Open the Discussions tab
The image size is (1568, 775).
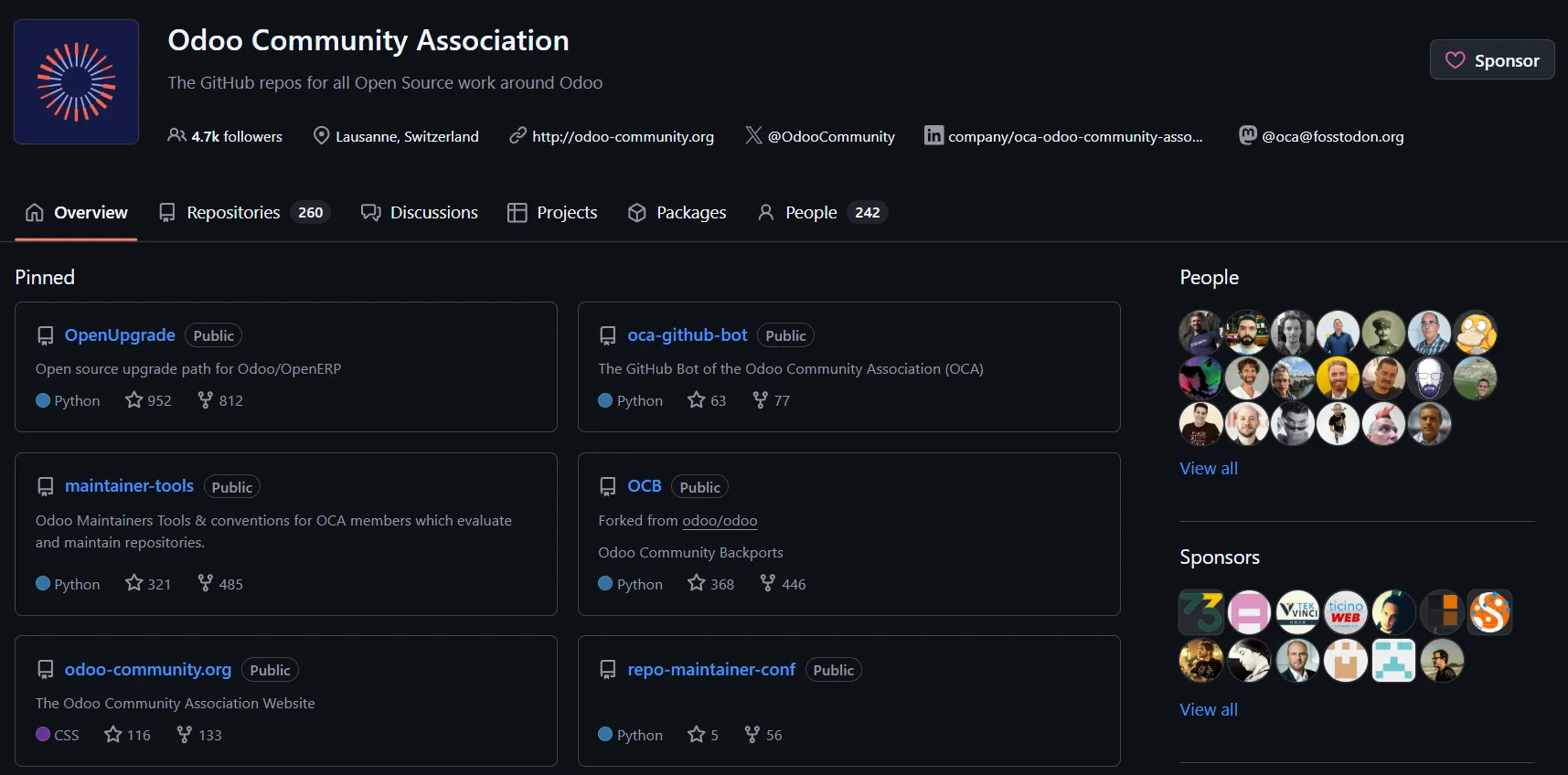click(x=420, y=212)
